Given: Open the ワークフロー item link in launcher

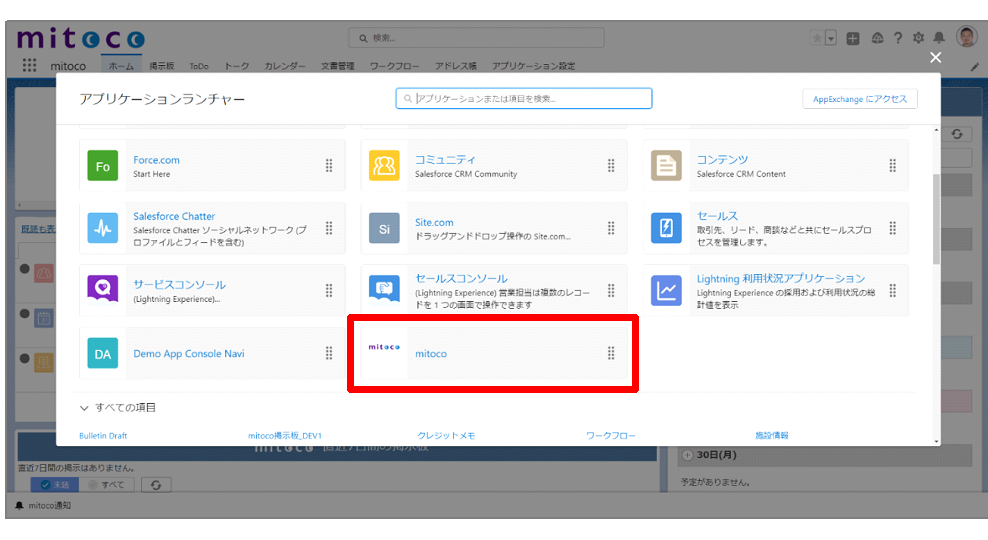Looking at the screenshot, I should [x=611, y=435].
